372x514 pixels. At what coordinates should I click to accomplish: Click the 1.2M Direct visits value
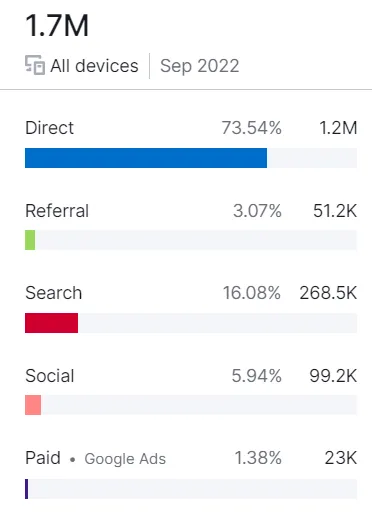pyautogui.click(x=338, y=128)
